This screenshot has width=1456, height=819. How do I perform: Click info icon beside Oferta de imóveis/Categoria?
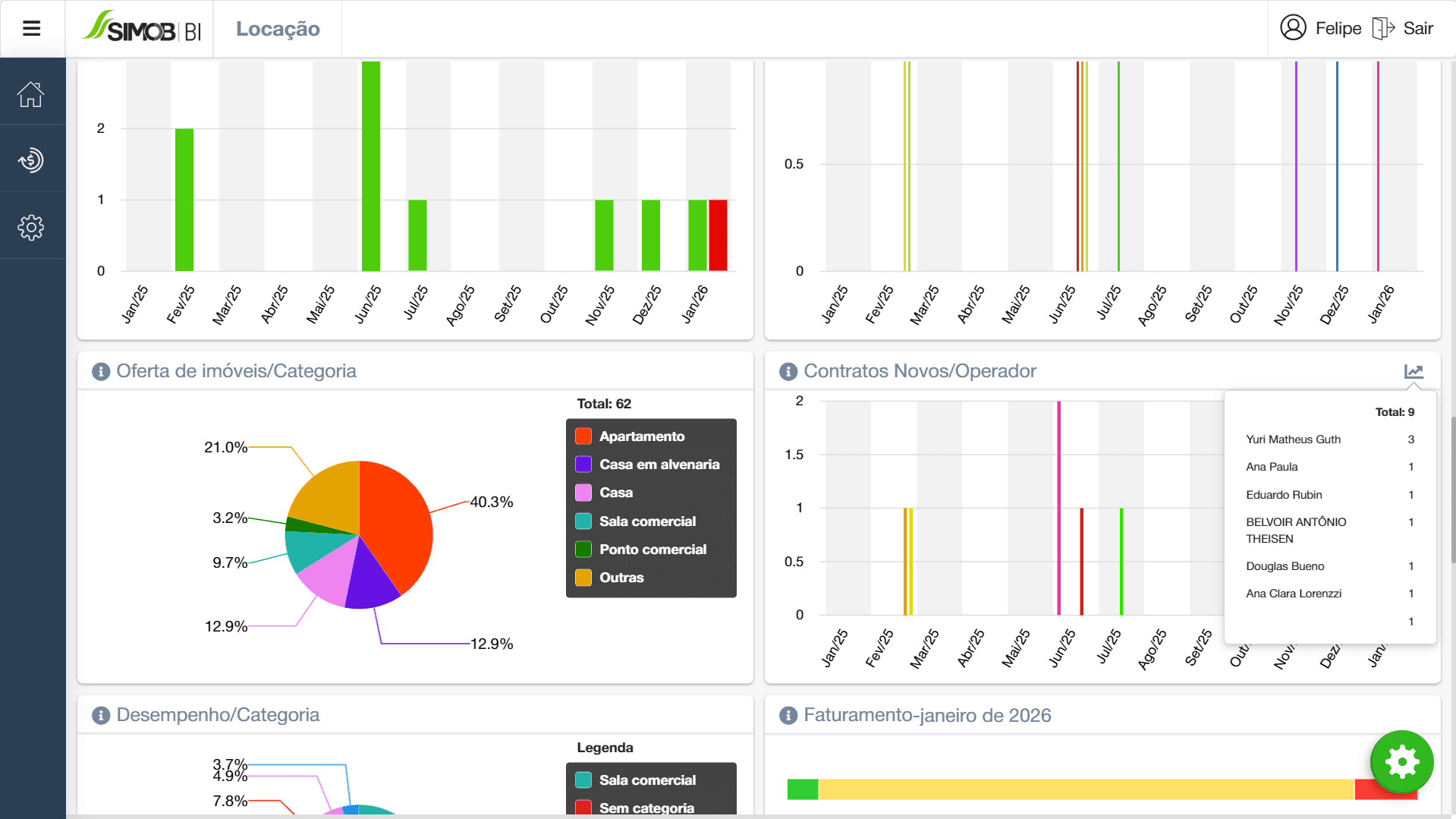click(101, 372)
